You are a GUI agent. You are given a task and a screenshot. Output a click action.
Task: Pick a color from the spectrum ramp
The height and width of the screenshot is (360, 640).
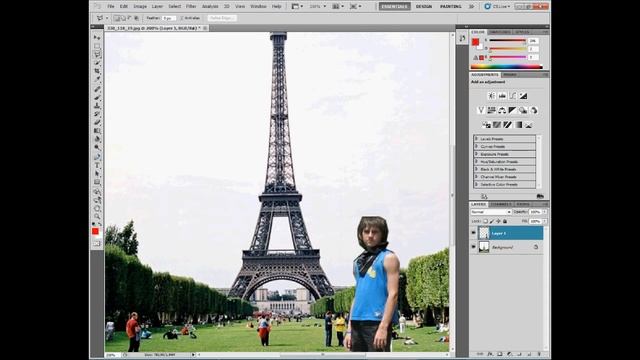click(x=507, y=67)
